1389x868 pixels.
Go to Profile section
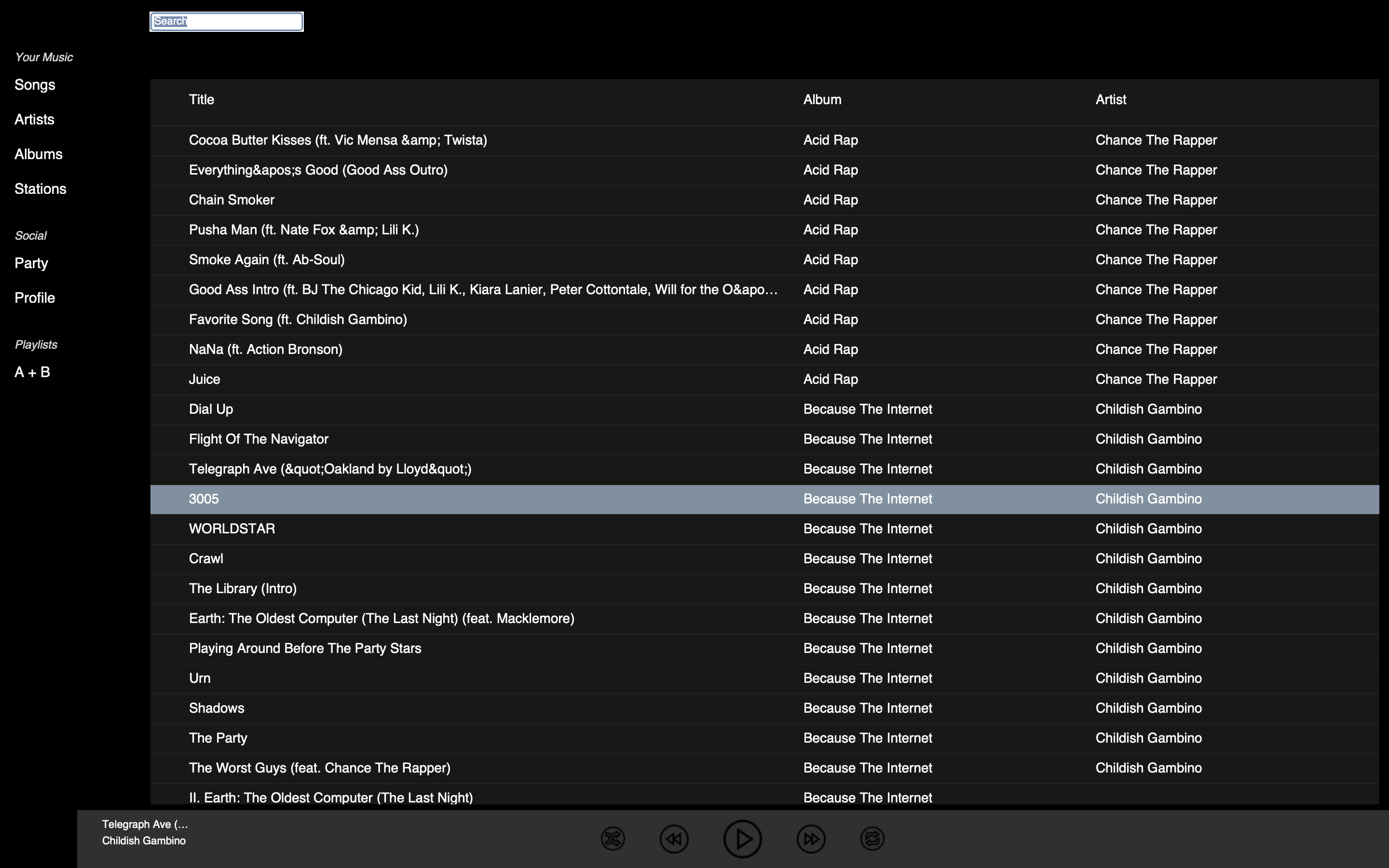(x=35, y=298)
